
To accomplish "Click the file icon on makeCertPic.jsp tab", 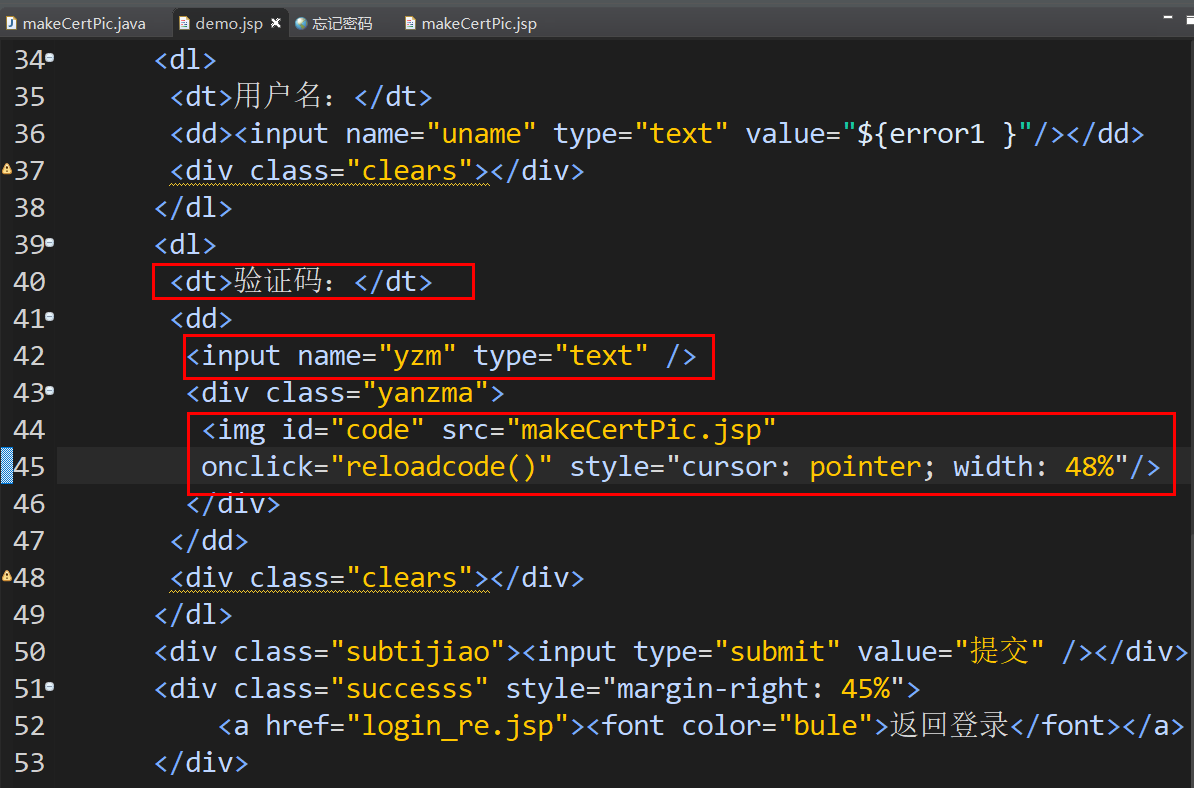I will point(410,23).
